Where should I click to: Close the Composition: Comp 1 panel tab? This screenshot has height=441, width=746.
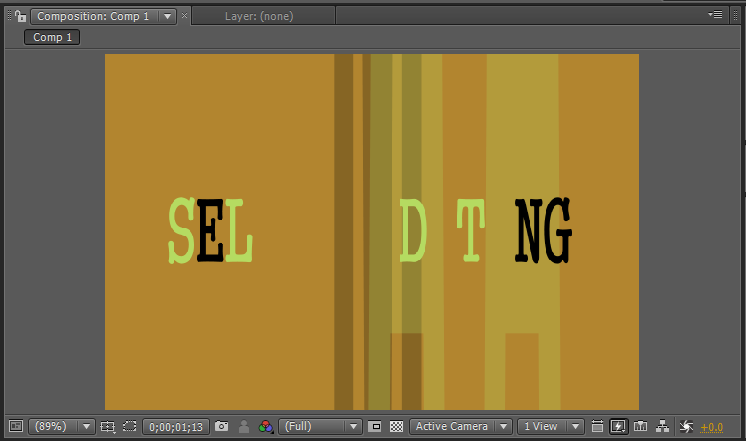(185, 16)
